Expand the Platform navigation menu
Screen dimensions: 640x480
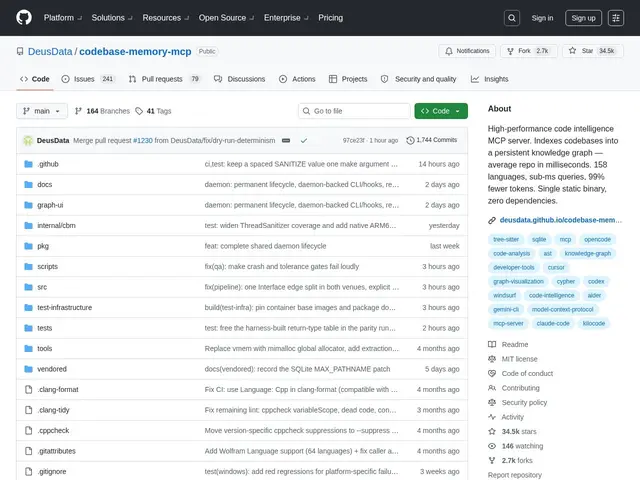click(x=63, y=18)
